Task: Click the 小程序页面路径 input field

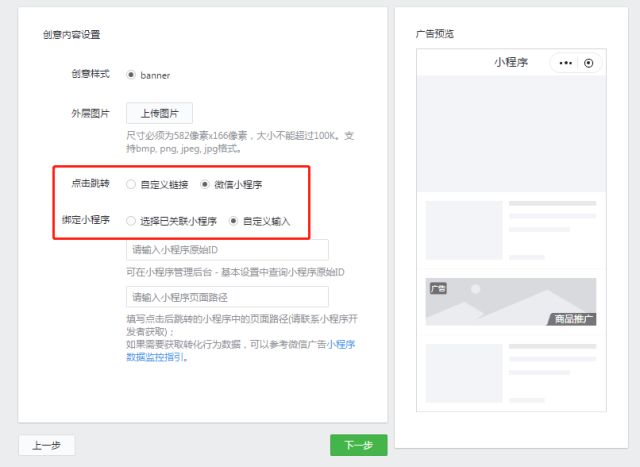Action: (227, 297)
